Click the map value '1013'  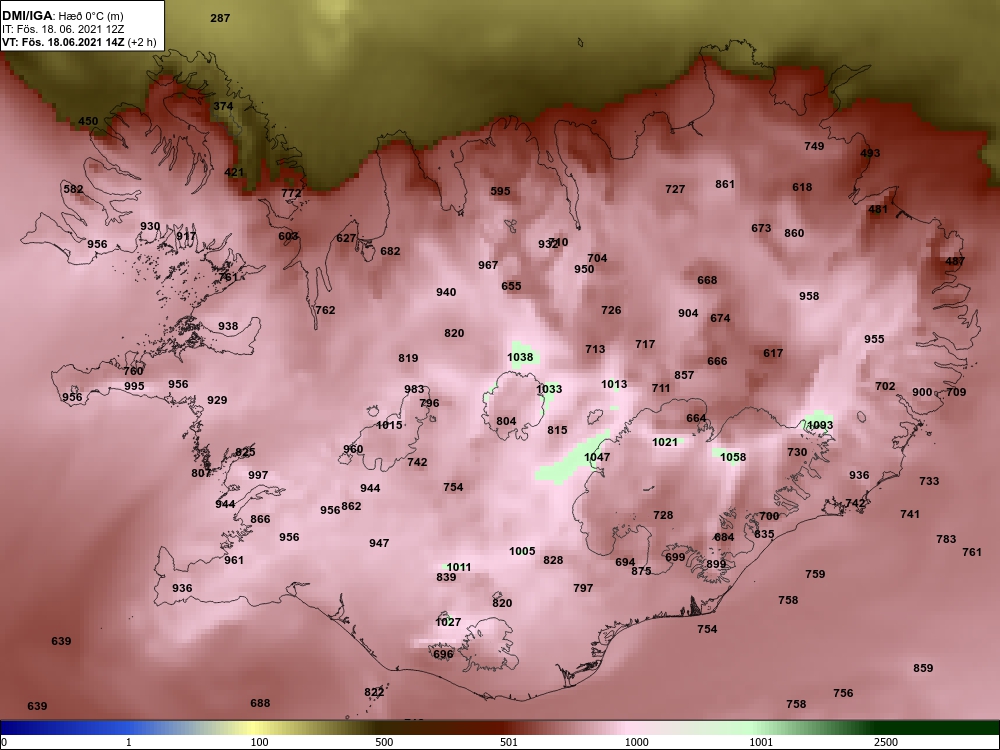point(614,384)
